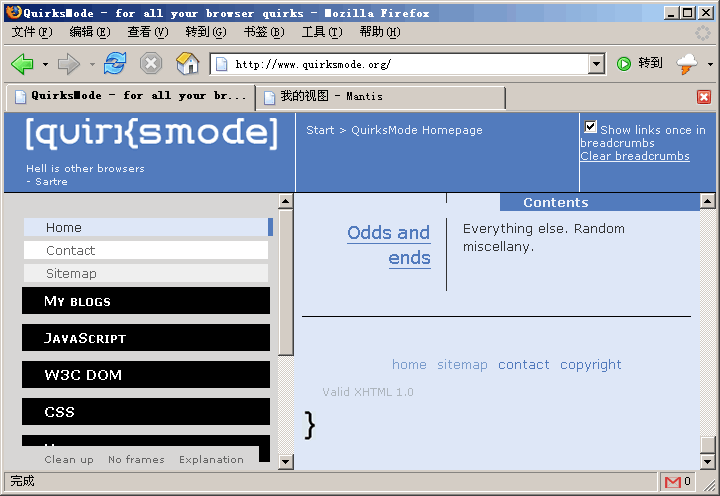The height and width of the screenshot is (496, 720).
Task: Click the Clear breadcrumbs link
Action: (635, 156)
